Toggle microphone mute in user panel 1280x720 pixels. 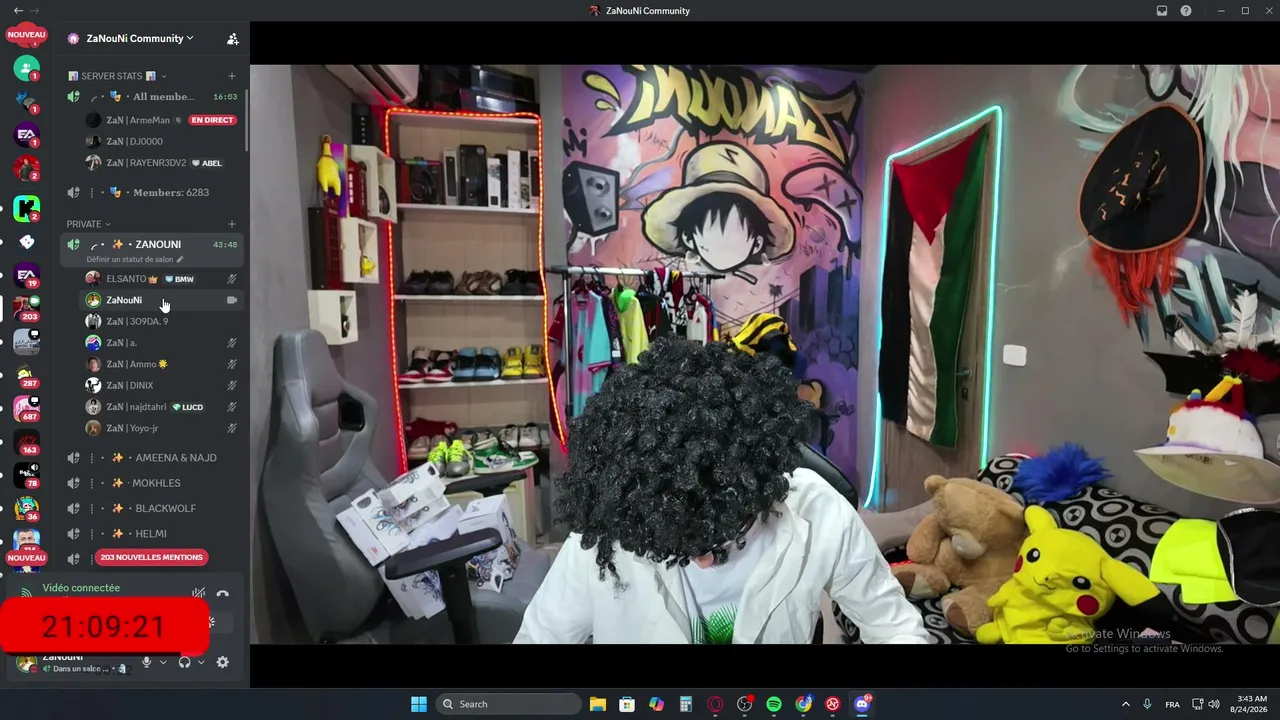[x=146, y=662]
